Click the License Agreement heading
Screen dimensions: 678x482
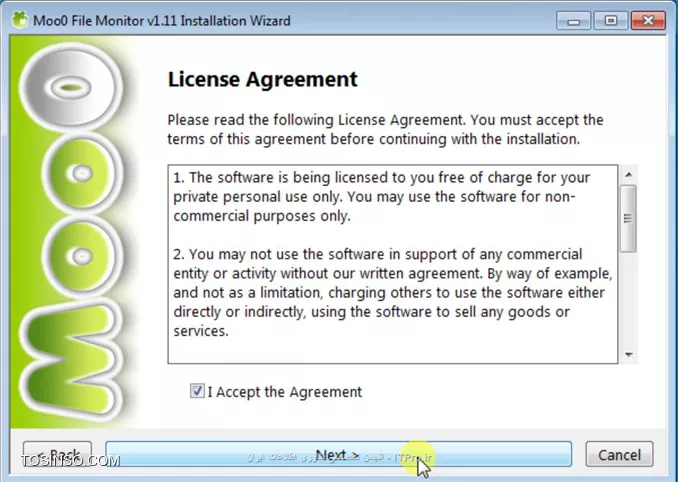[x=262, y=80]
